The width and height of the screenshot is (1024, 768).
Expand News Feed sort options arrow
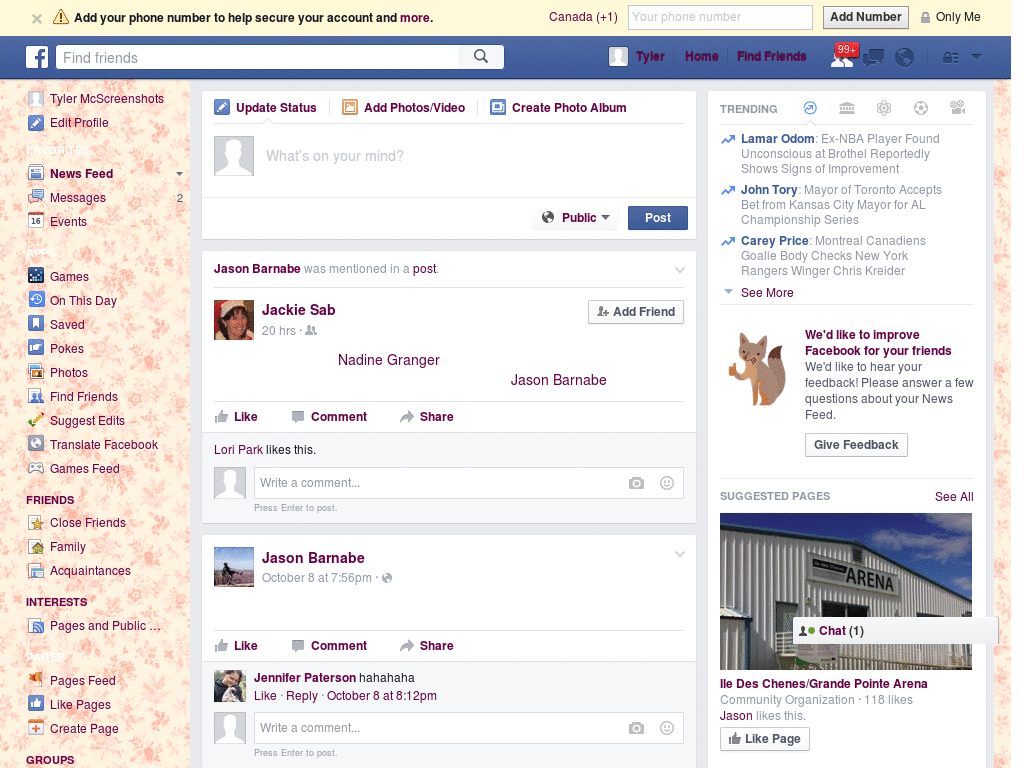coord(179,174)
